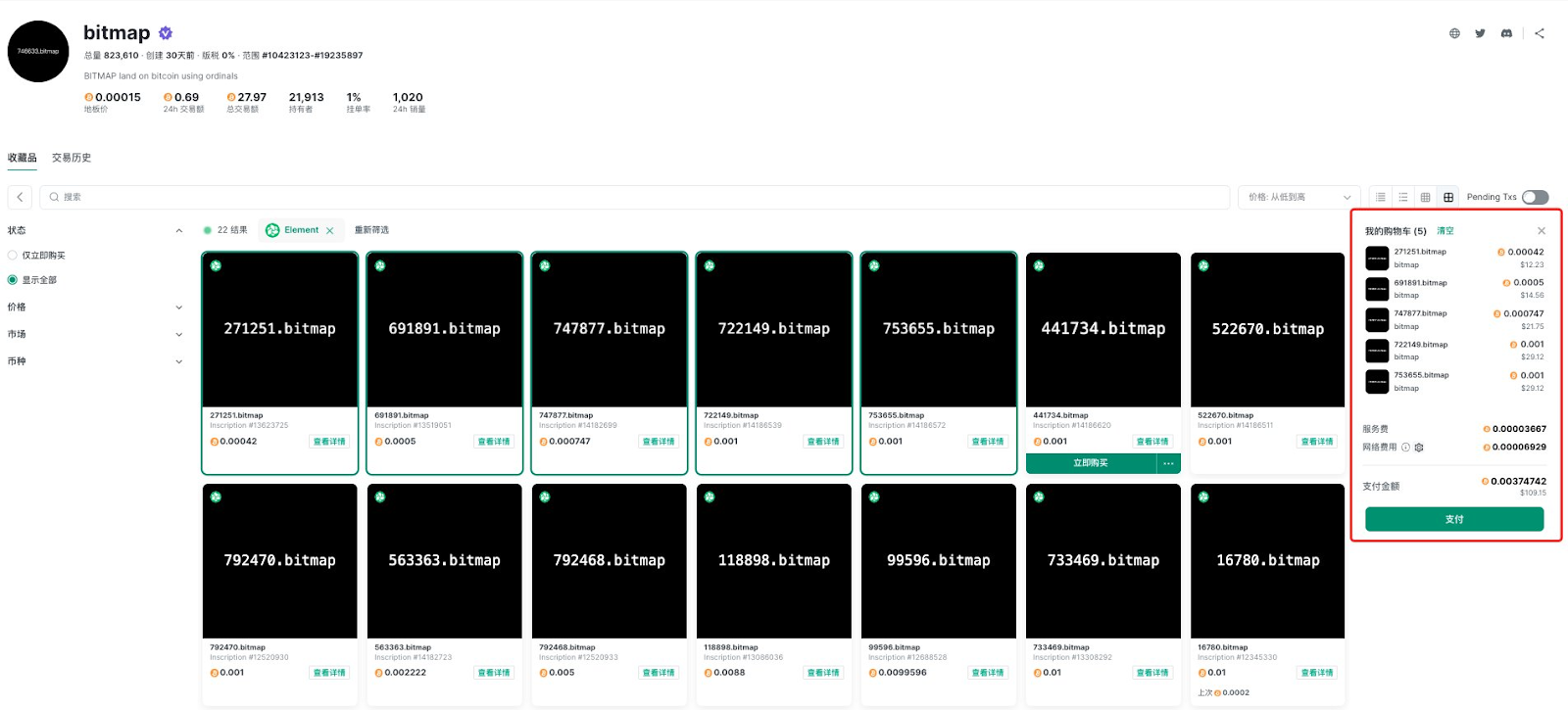
Task: Open the 792468.bitmap card image
Action: (x=610, y=561)
